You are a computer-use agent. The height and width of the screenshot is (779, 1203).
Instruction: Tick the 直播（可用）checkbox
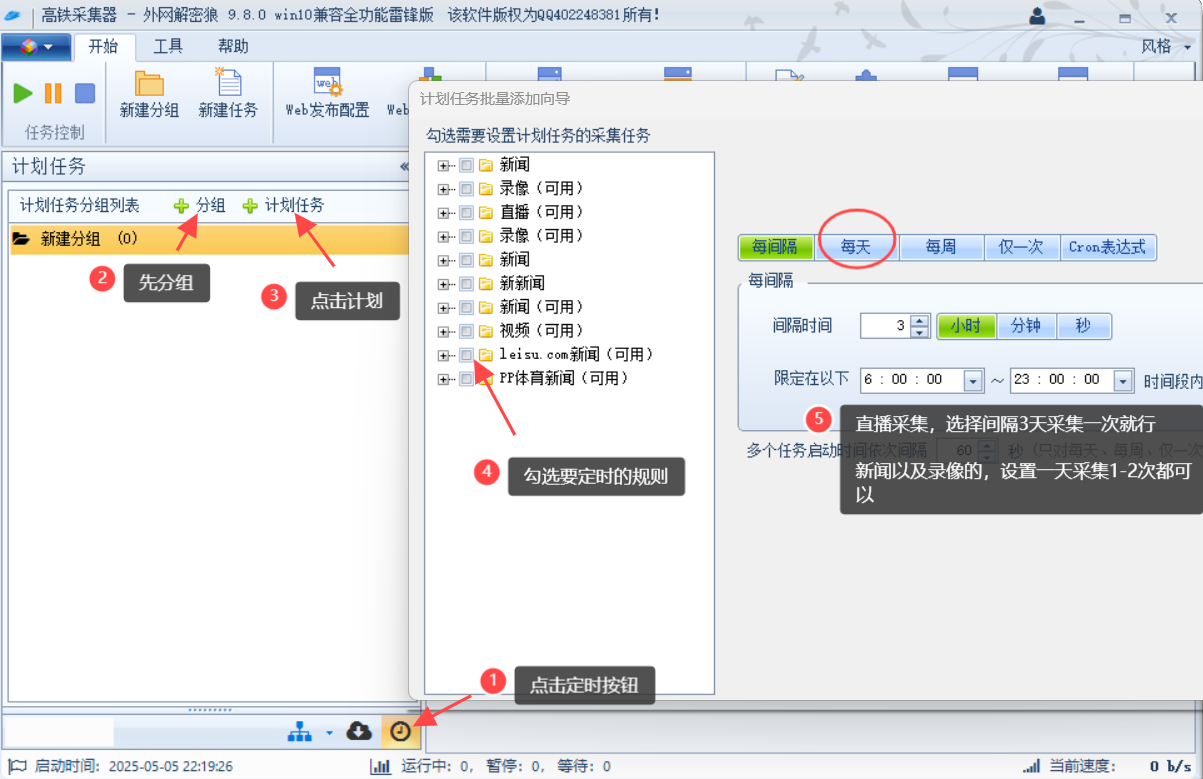(466, 213)
